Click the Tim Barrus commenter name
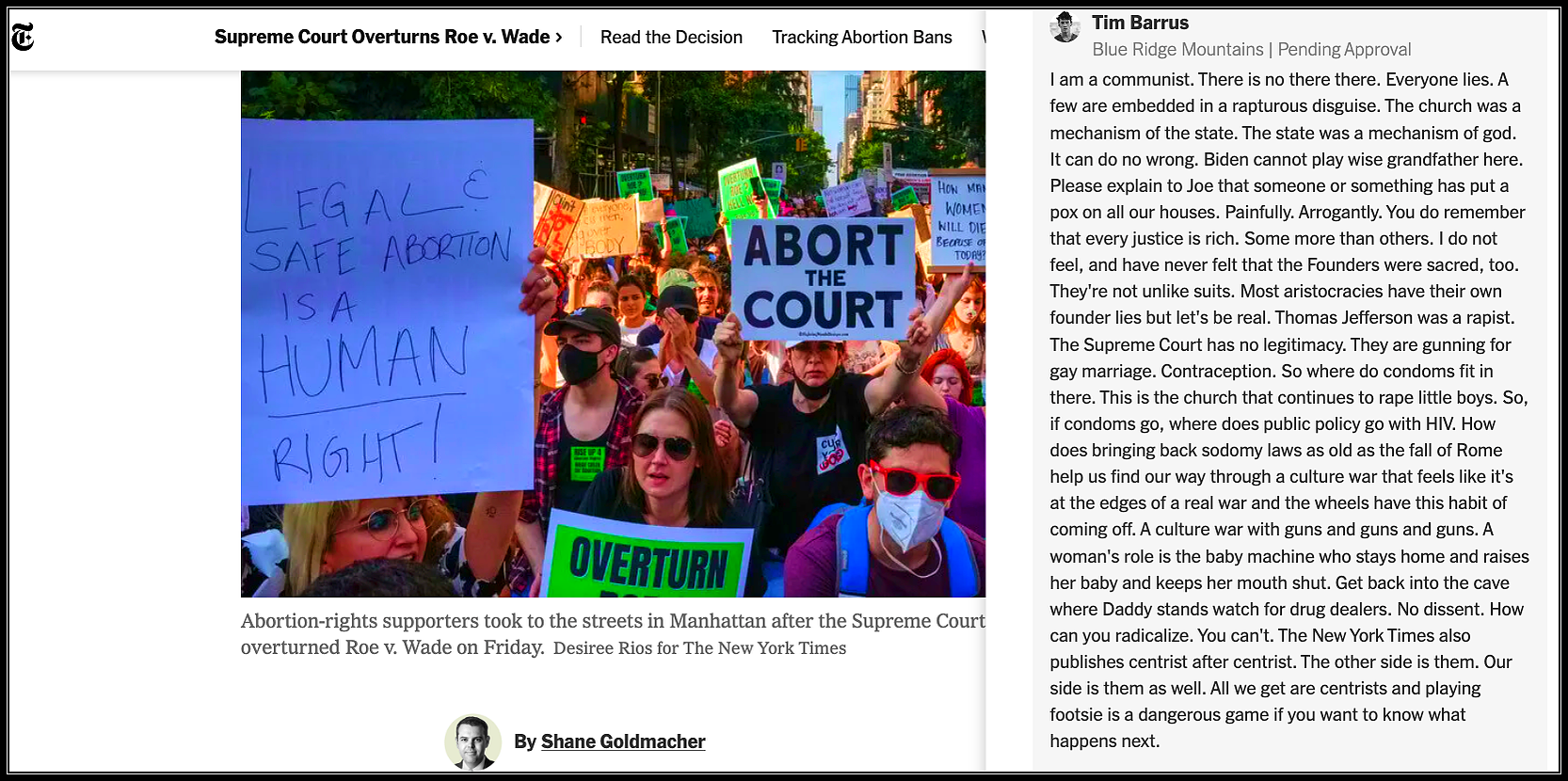 pyautogui.click(x=1140, y=23)
